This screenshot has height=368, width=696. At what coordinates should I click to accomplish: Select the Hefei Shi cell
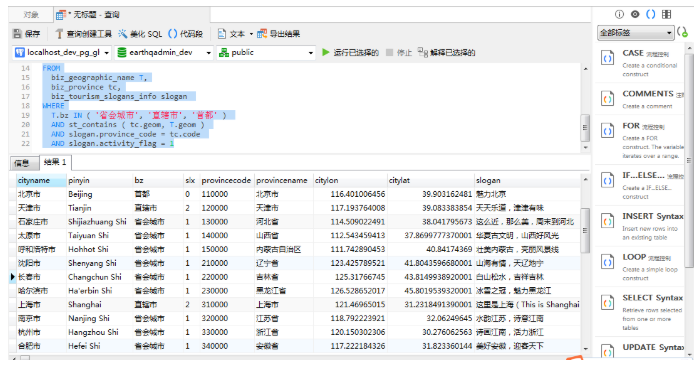(x=99, y=346)
